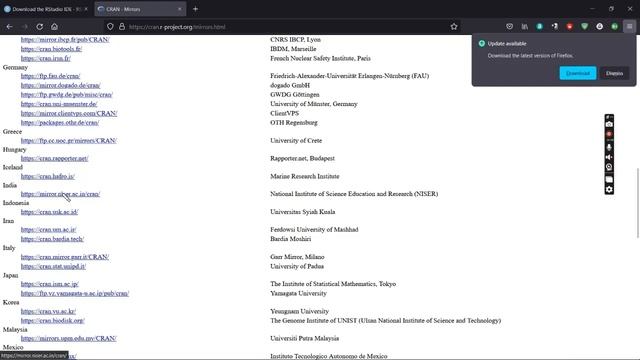The image size is (640, 360).
Task: Select the CRAN - Mirrors tab
Action: point(140,9)
